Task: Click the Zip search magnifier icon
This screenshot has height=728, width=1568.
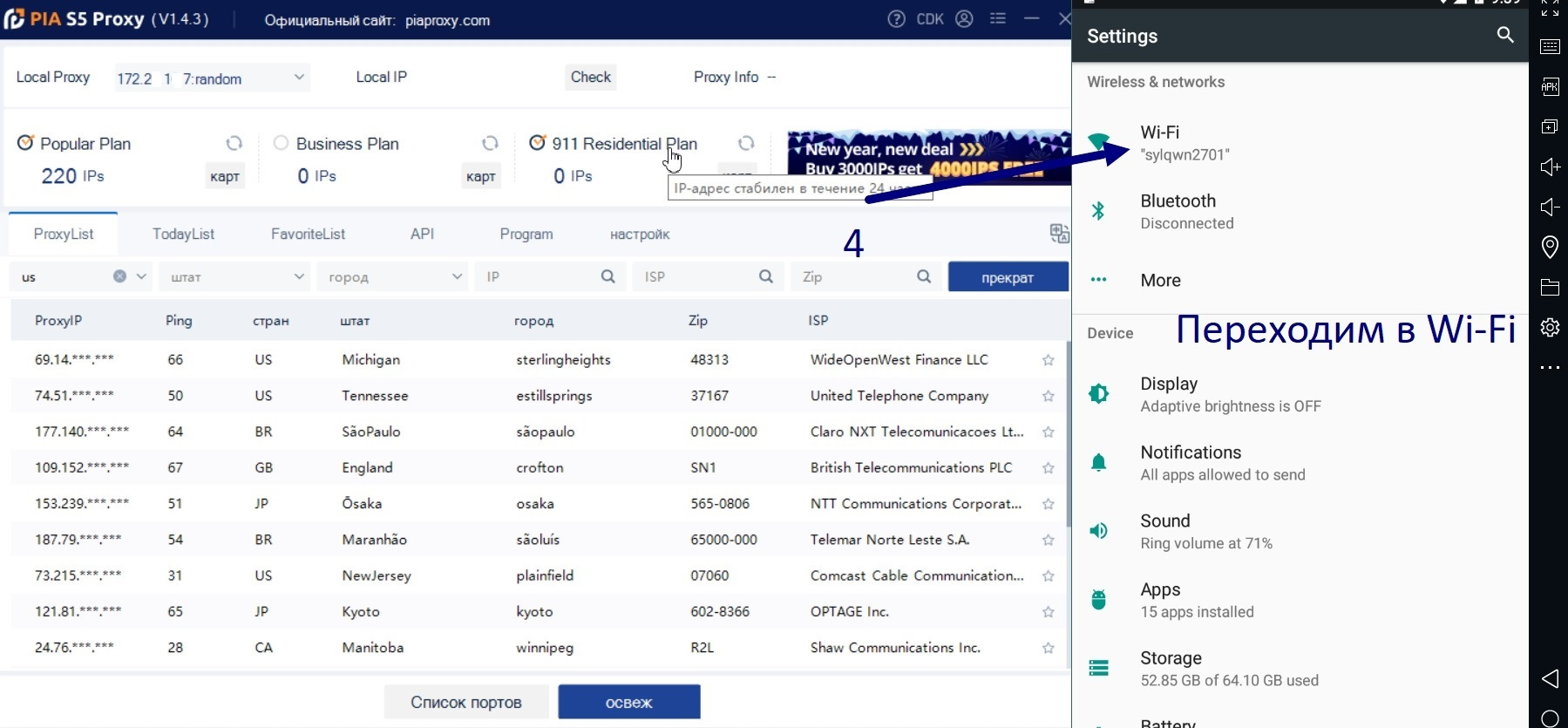Action: coord(924,276)
